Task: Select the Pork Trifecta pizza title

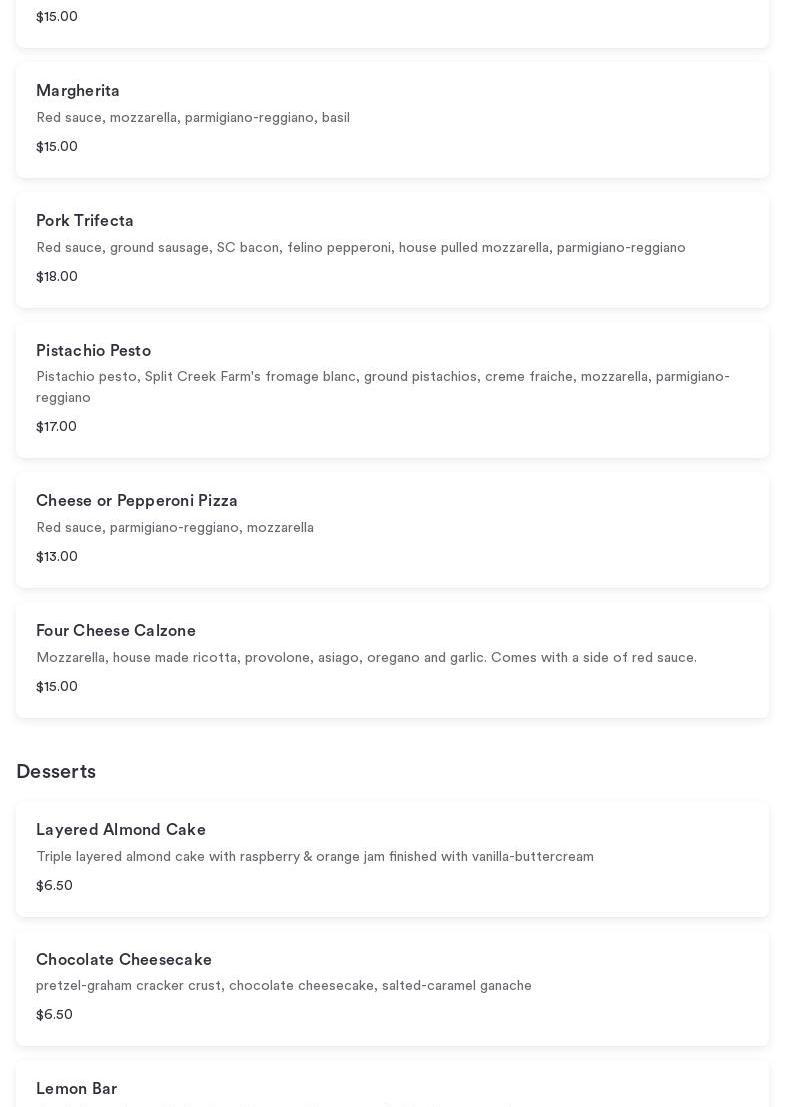Action: pos(85,221)
